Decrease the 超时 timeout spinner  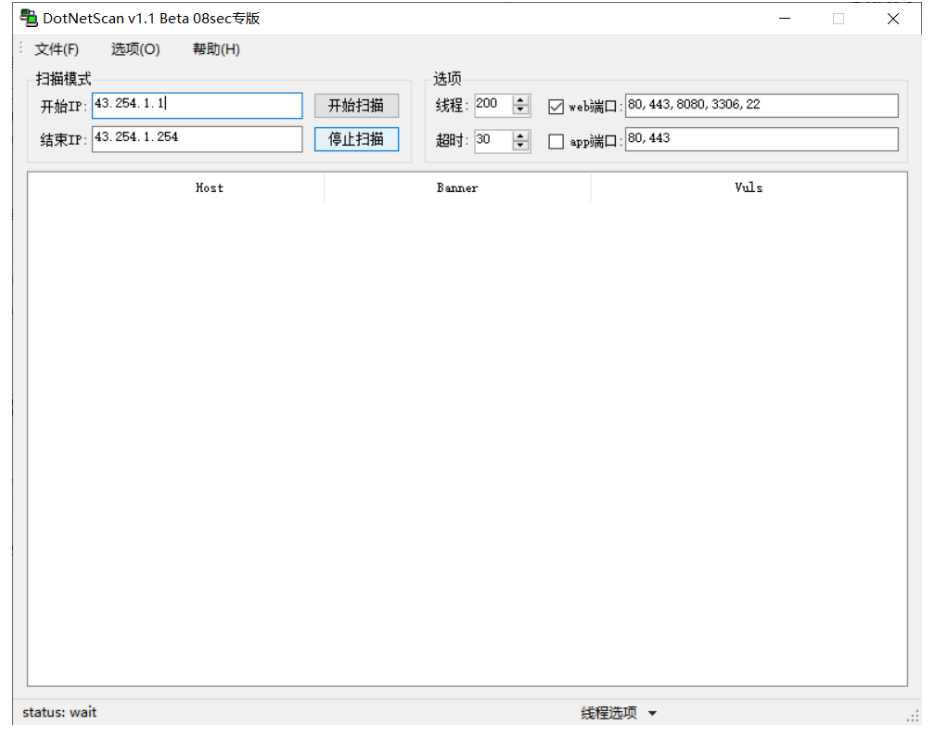pyautogui.click(x=521, y=146)
